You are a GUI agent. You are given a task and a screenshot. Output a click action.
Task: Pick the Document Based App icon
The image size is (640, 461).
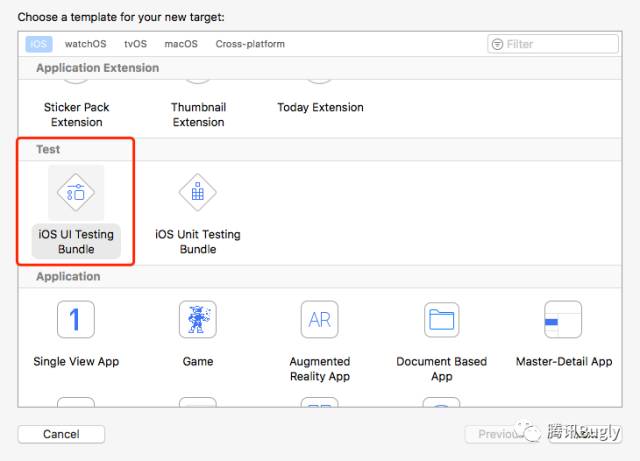pyautogui.click(x=442, y=319)
